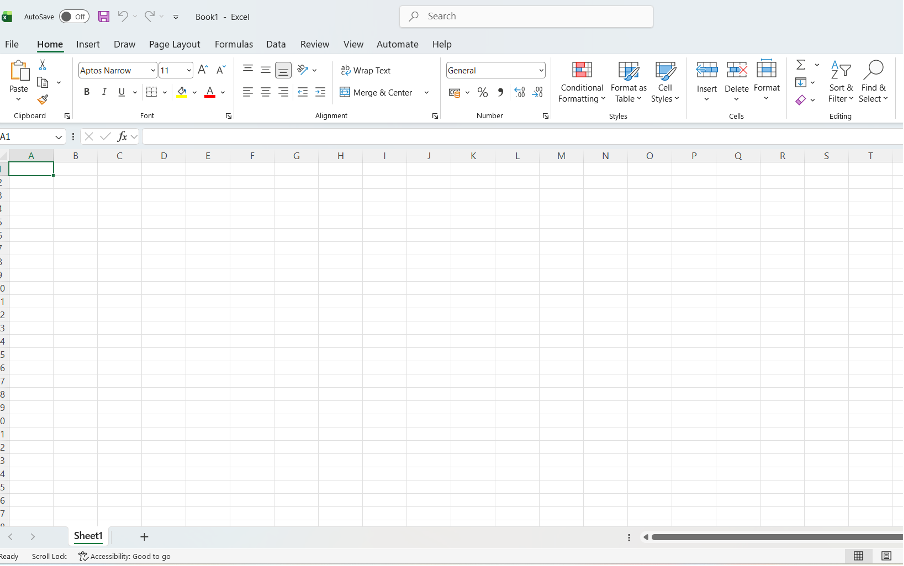Click the Insert Function fx icon

(122, 137)
